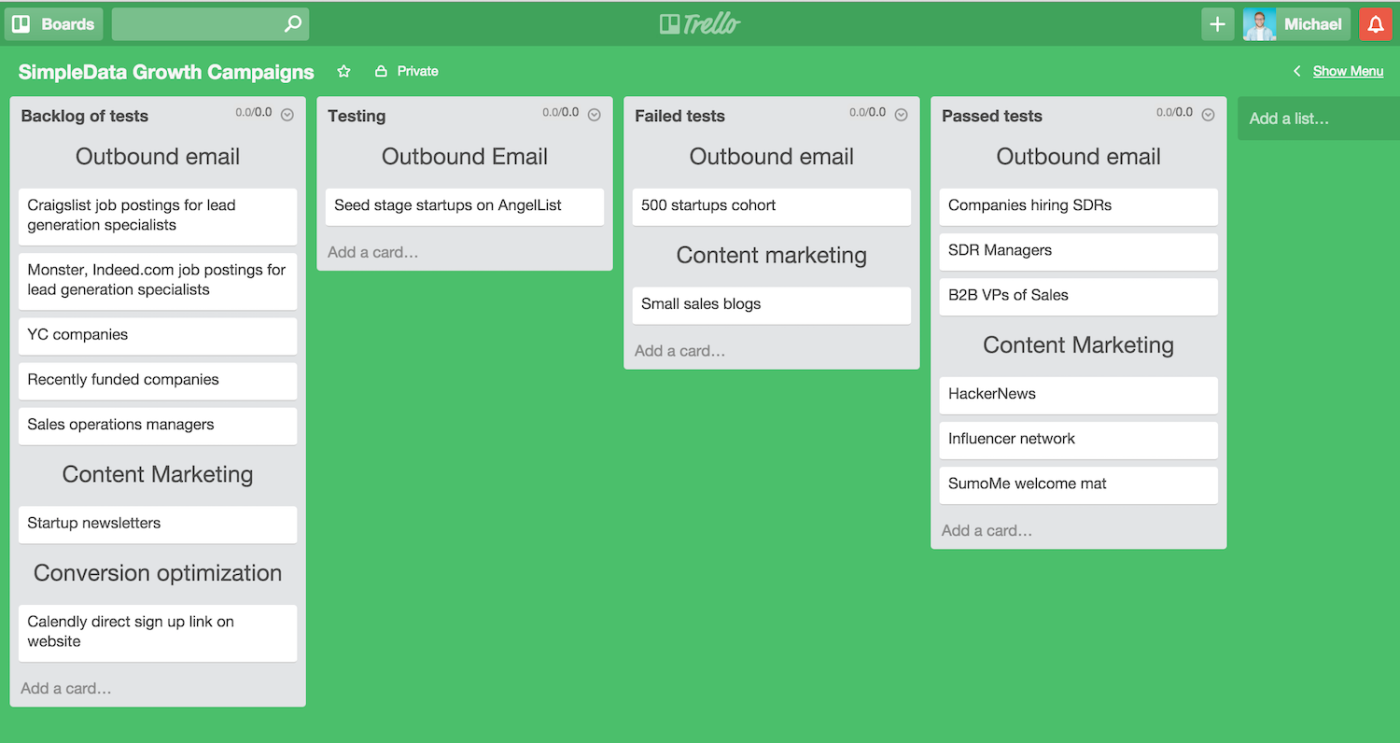1400x743 pixels.
Task: Open the Seed stage startups on AngelList card
Action: (465, 206)
